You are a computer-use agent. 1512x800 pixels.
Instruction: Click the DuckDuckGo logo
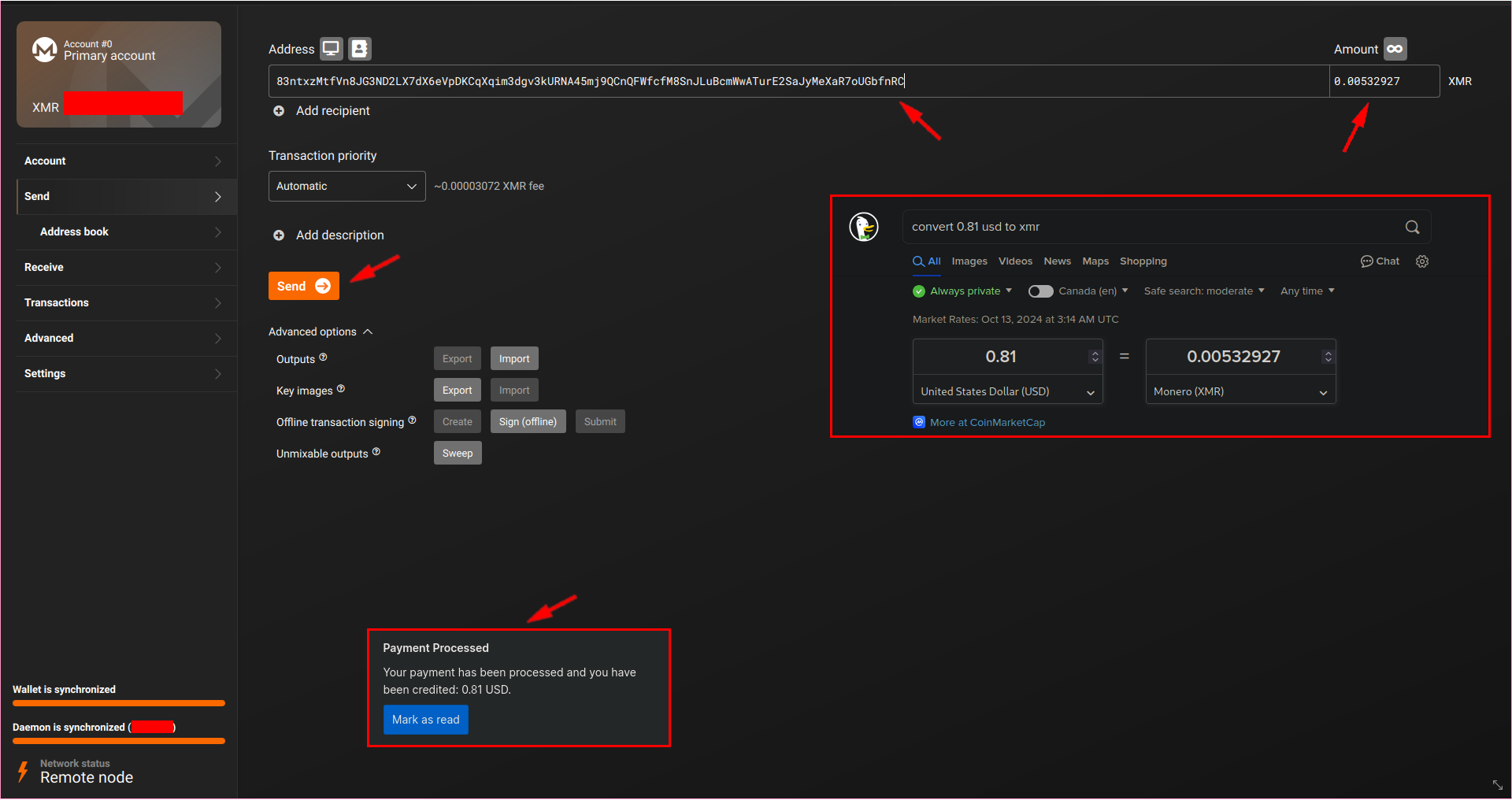click(x=864, y=227)
